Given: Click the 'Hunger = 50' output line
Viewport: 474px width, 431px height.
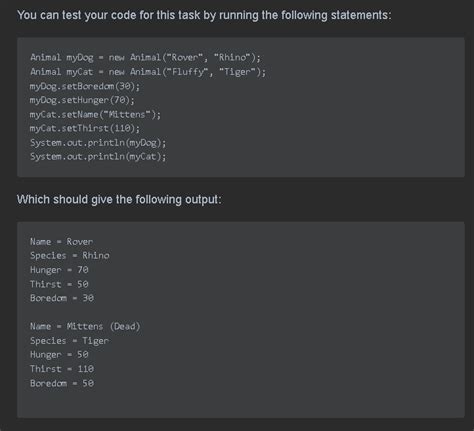Looking at the screenshot, I should coord(59,354).
